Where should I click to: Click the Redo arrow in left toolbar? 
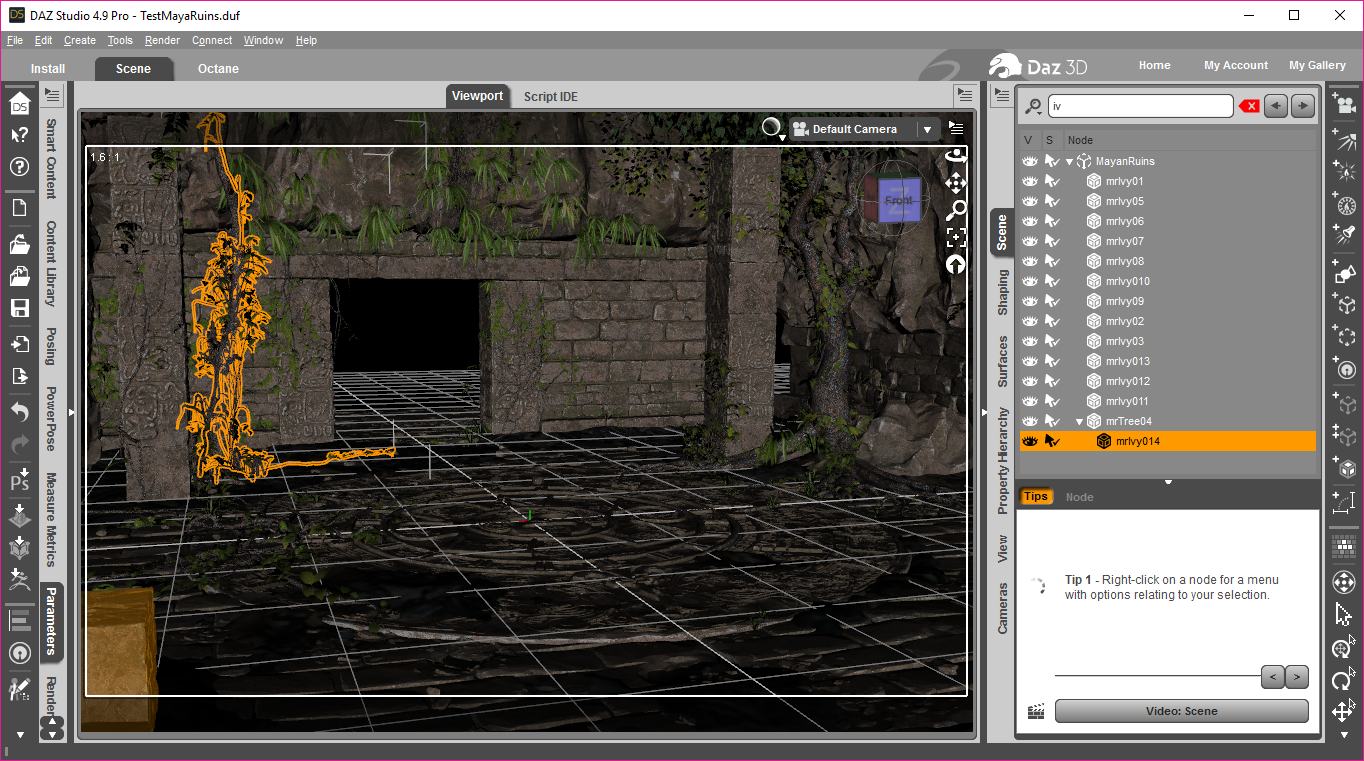pos(19,444)
